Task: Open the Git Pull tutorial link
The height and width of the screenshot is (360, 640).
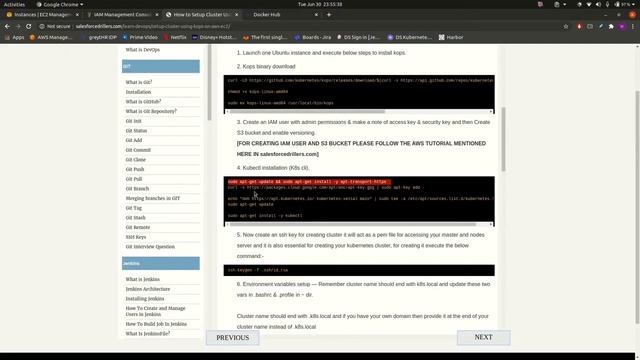Action: tap(133, 179)
